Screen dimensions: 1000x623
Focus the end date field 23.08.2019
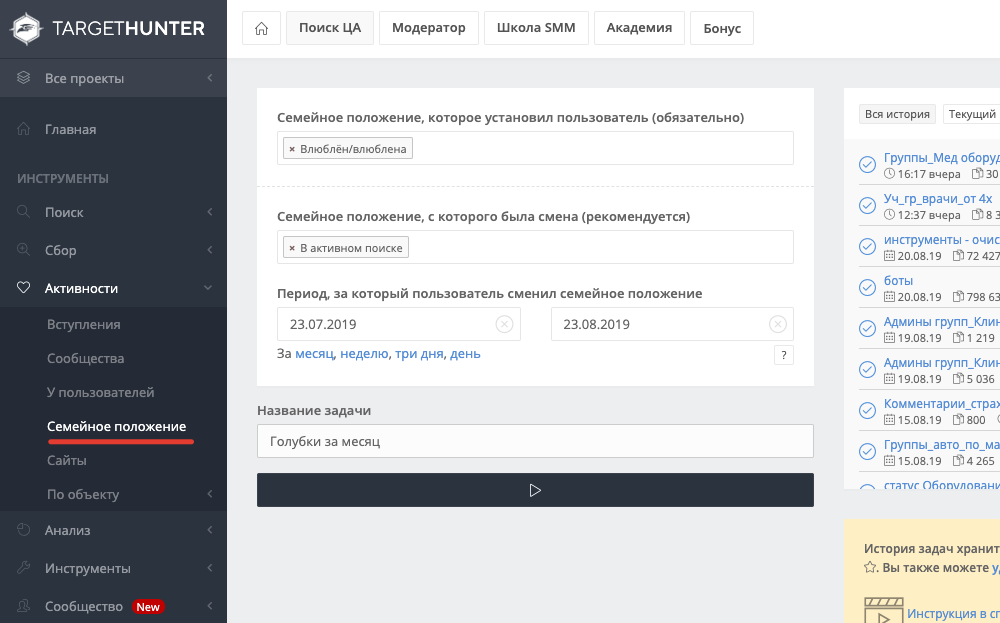(x=672, y=324)
